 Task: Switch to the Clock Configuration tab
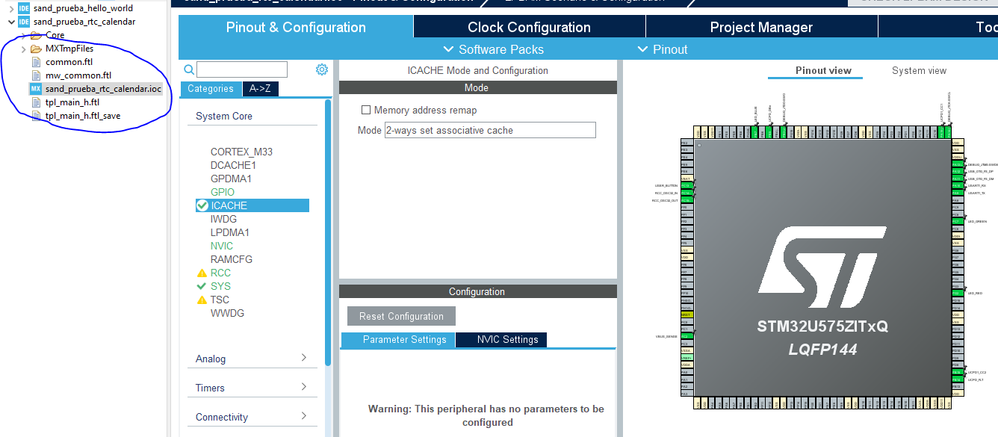tap(529, 27)
